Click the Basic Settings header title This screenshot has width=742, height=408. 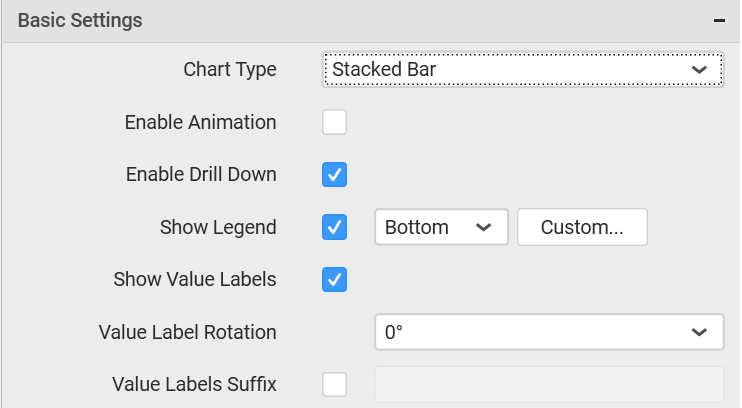tap(80, 20)
